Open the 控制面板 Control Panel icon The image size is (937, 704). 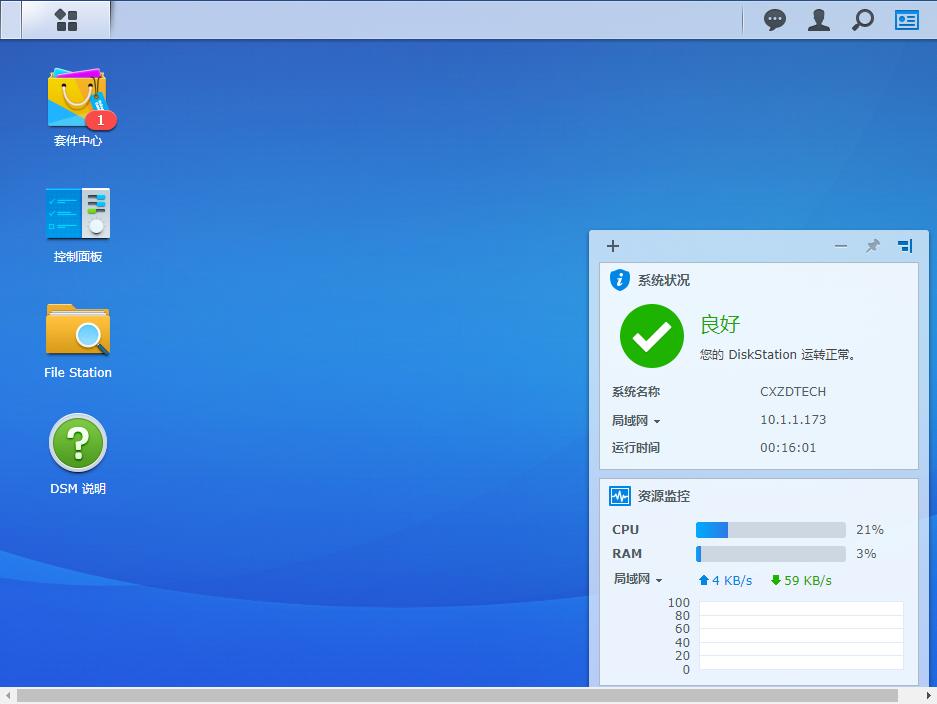pyautogui.click(x=78, y=225)
